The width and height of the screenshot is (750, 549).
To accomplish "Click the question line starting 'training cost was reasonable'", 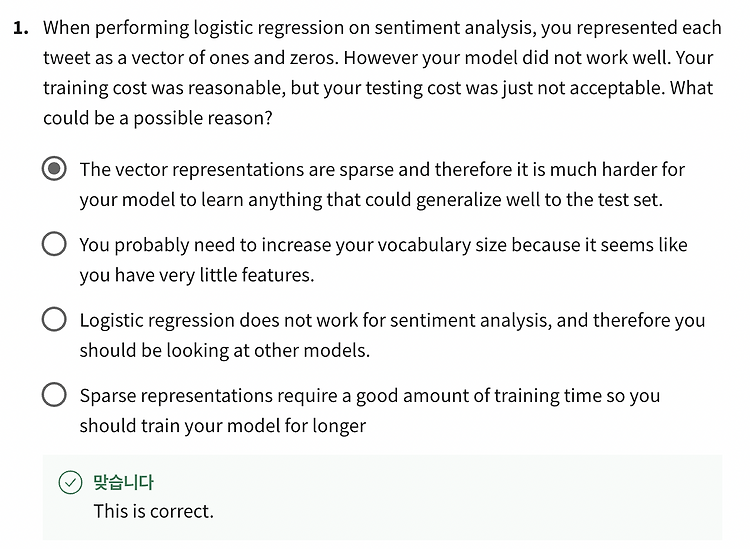I will click(378, 88).
